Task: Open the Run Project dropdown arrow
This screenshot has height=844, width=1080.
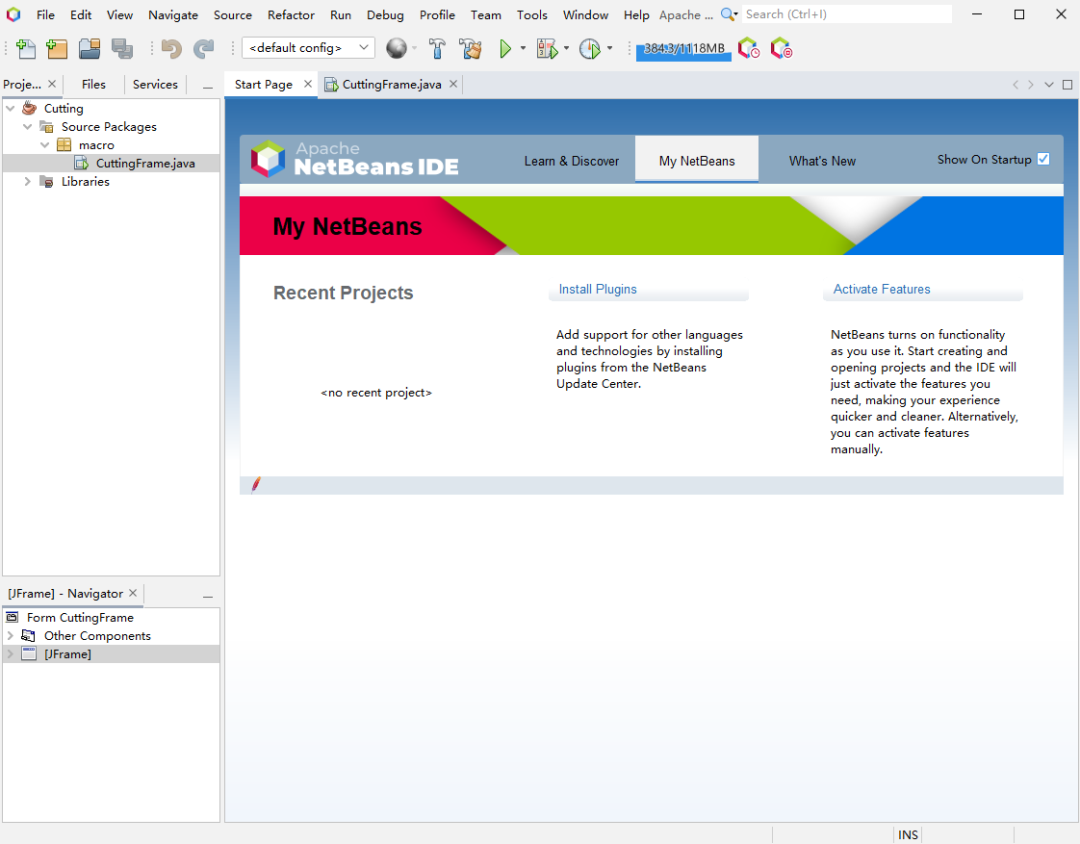Action: coord(523,48)
